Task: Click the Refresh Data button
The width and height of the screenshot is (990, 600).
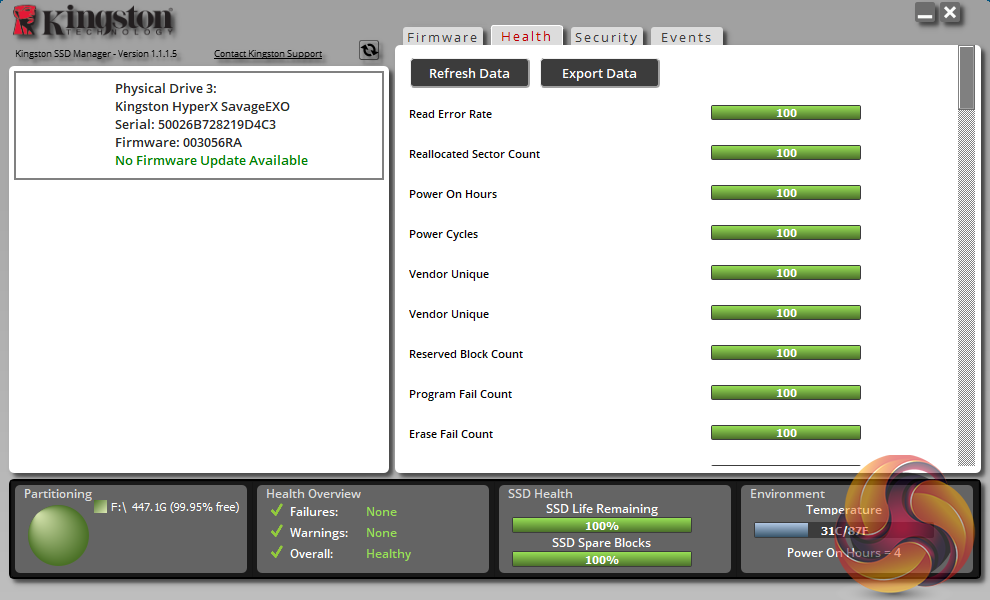Action: (x=469, y=73)
